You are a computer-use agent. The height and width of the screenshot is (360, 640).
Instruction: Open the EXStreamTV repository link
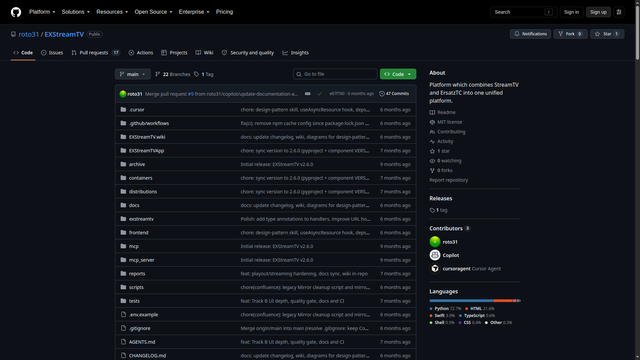(x=64, y=34)
